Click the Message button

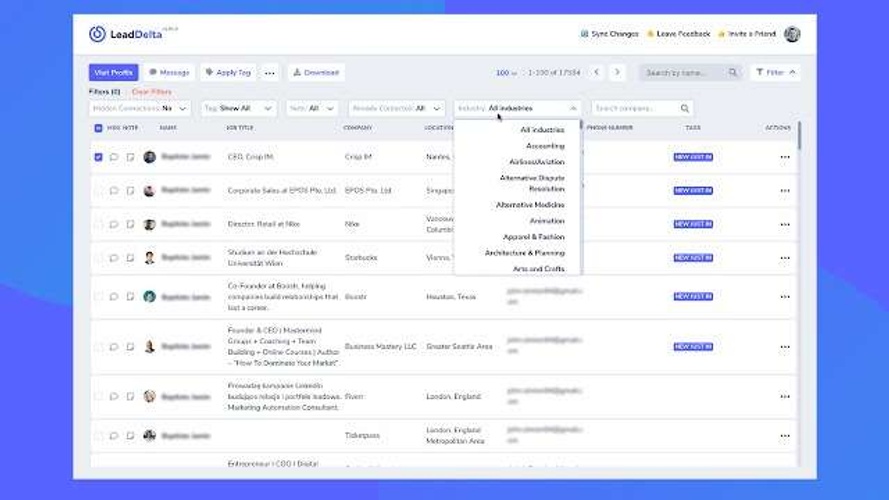click(169, 73)
